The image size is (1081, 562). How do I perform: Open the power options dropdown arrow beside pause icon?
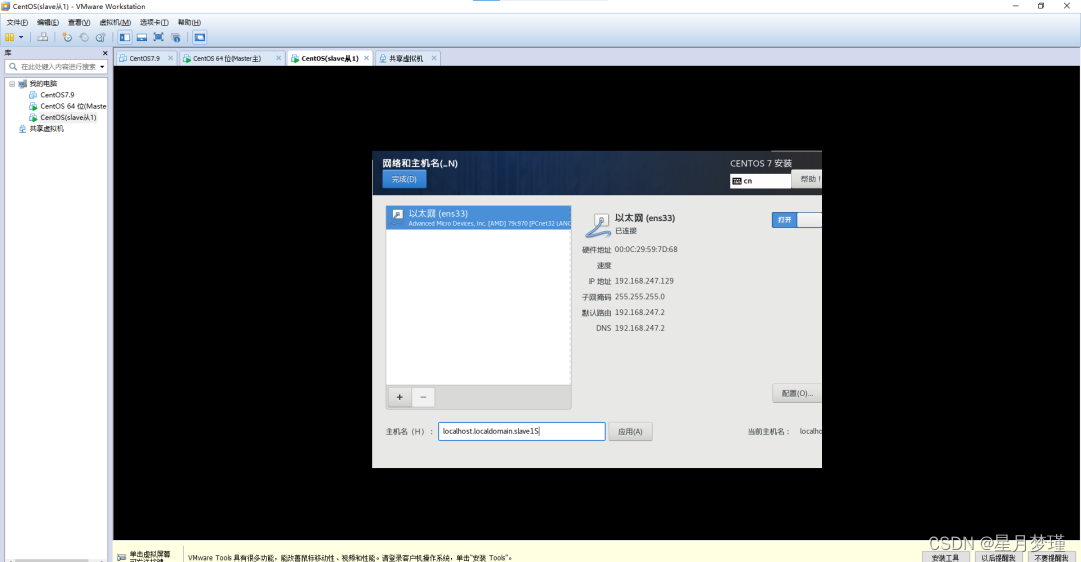[21, 37]
